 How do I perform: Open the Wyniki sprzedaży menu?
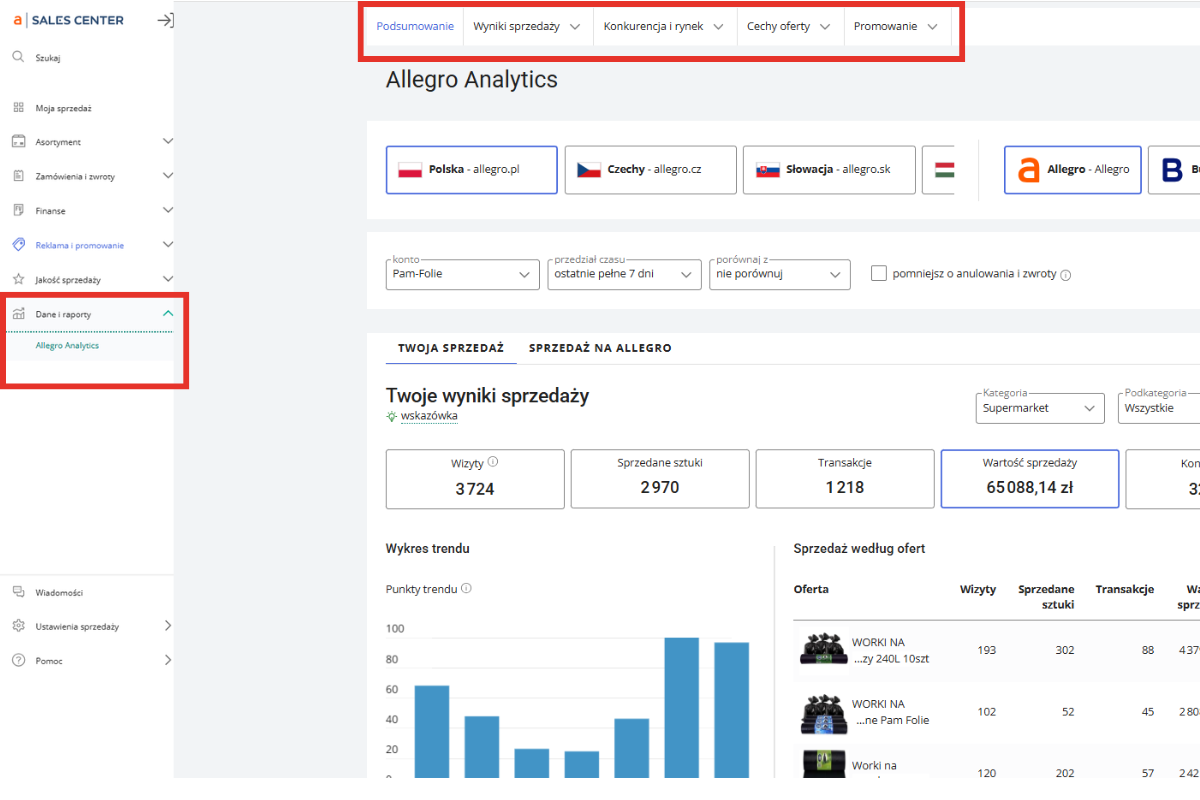[527, 27]
